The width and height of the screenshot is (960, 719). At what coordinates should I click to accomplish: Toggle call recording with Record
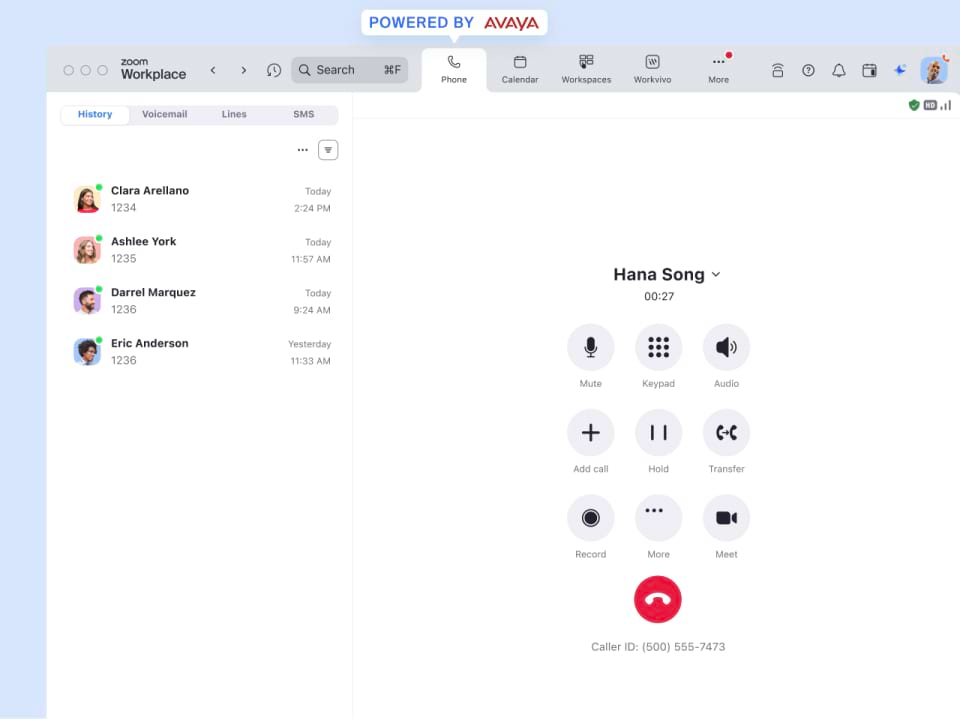(x=590, y=518)
